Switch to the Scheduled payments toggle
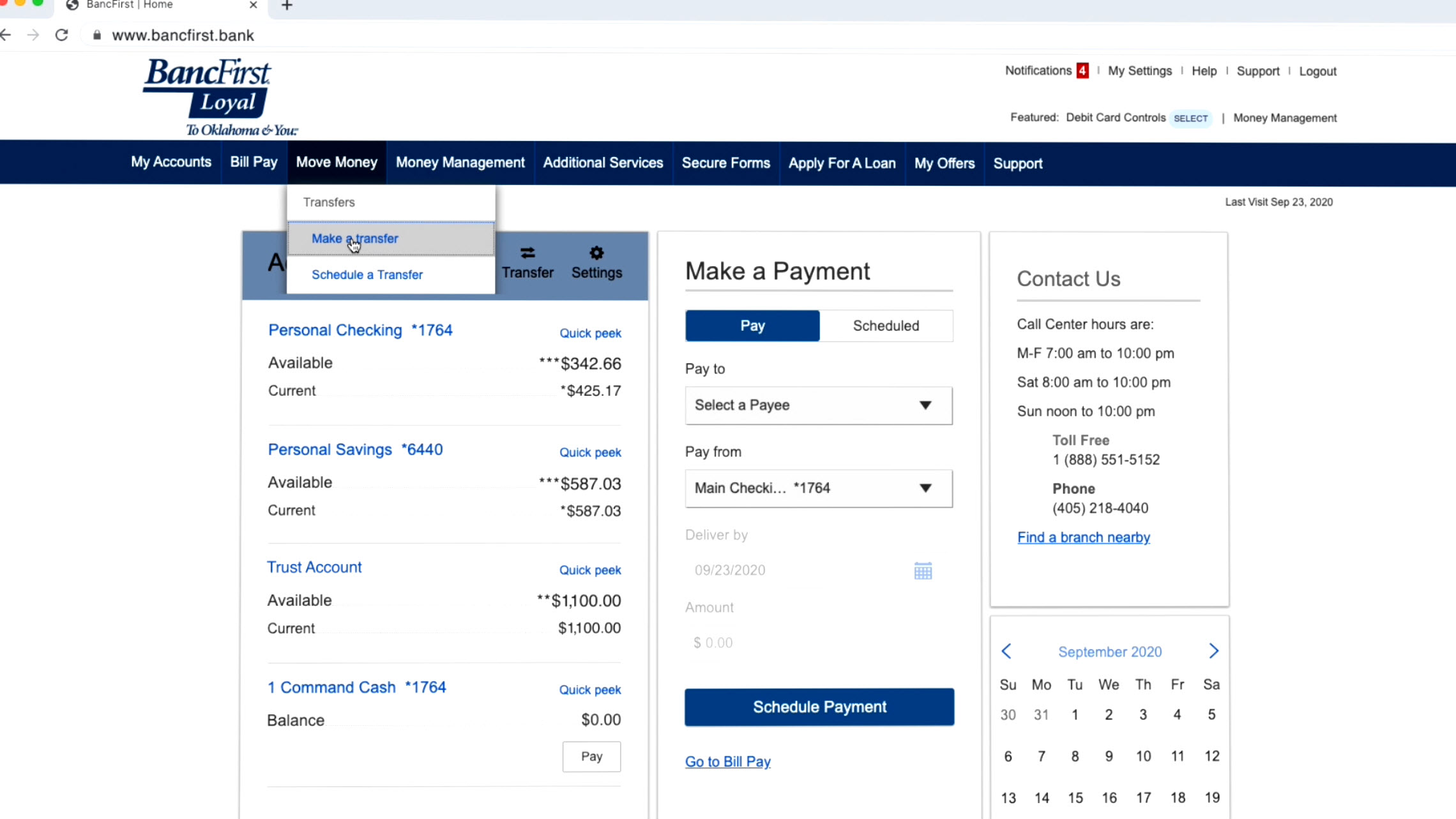1456x819 pixels. [885, 326]
